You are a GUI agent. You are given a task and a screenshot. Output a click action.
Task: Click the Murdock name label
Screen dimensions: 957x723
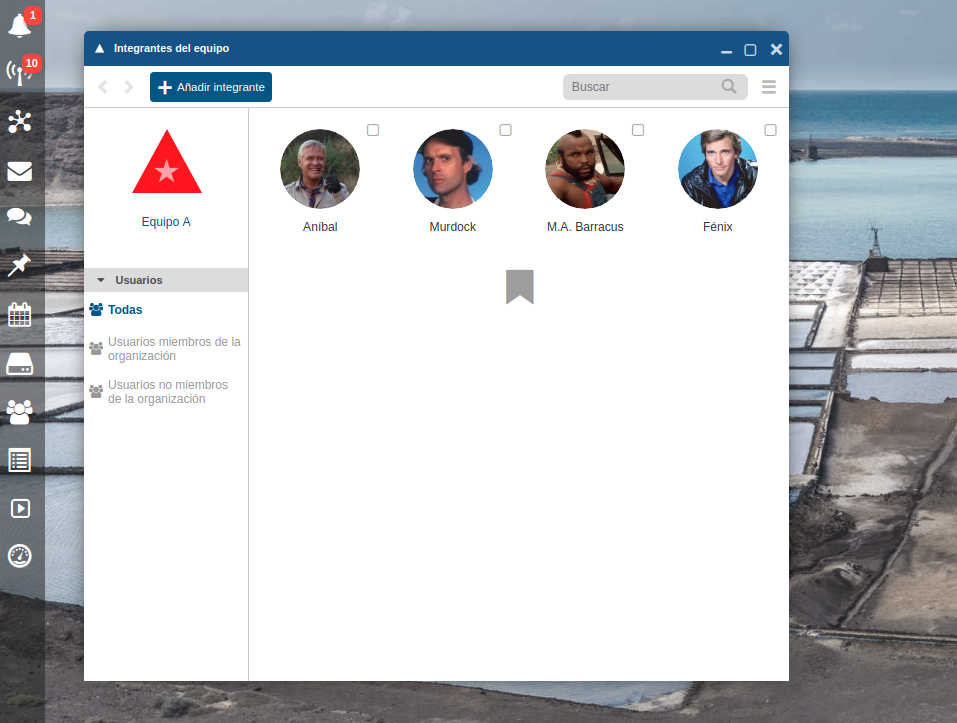point(452,226)
